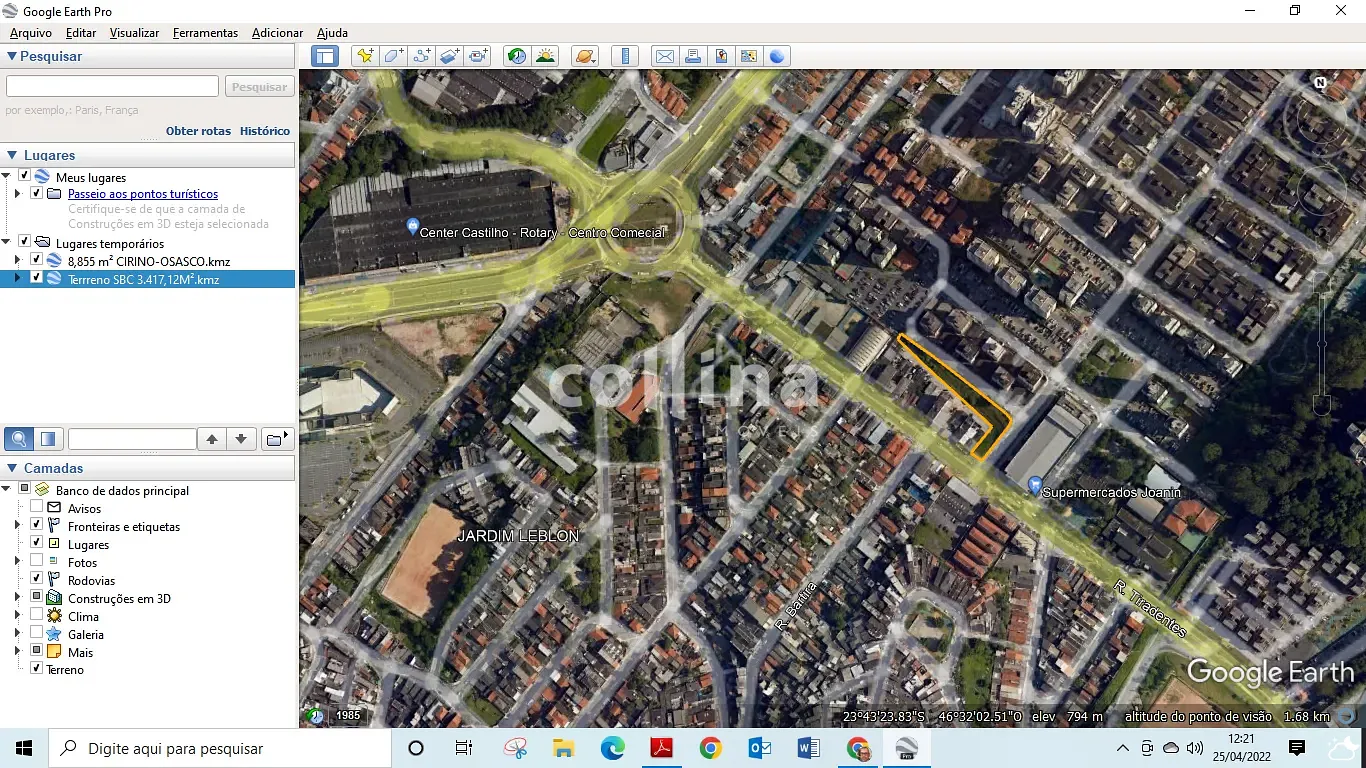Disable the Fronteiras e etiquetas layer
The height and width of the screenshot is (768, 1366).
tap(37, 525)
